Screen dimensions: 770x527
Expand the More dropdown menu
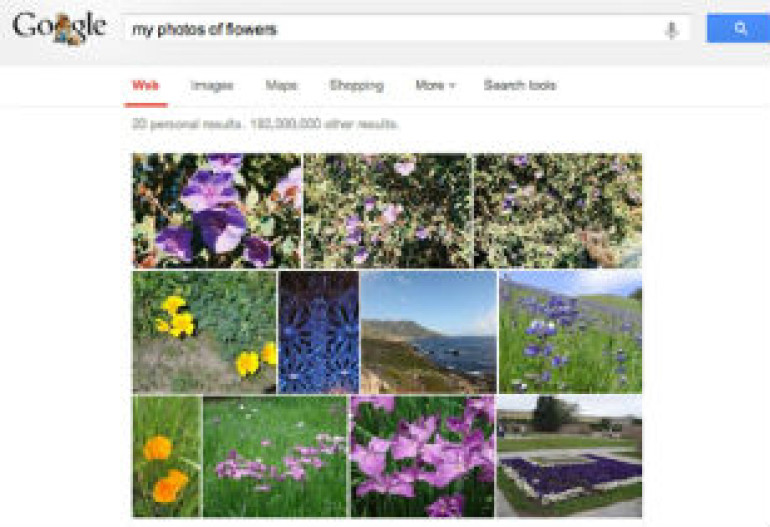coord(435,85)
